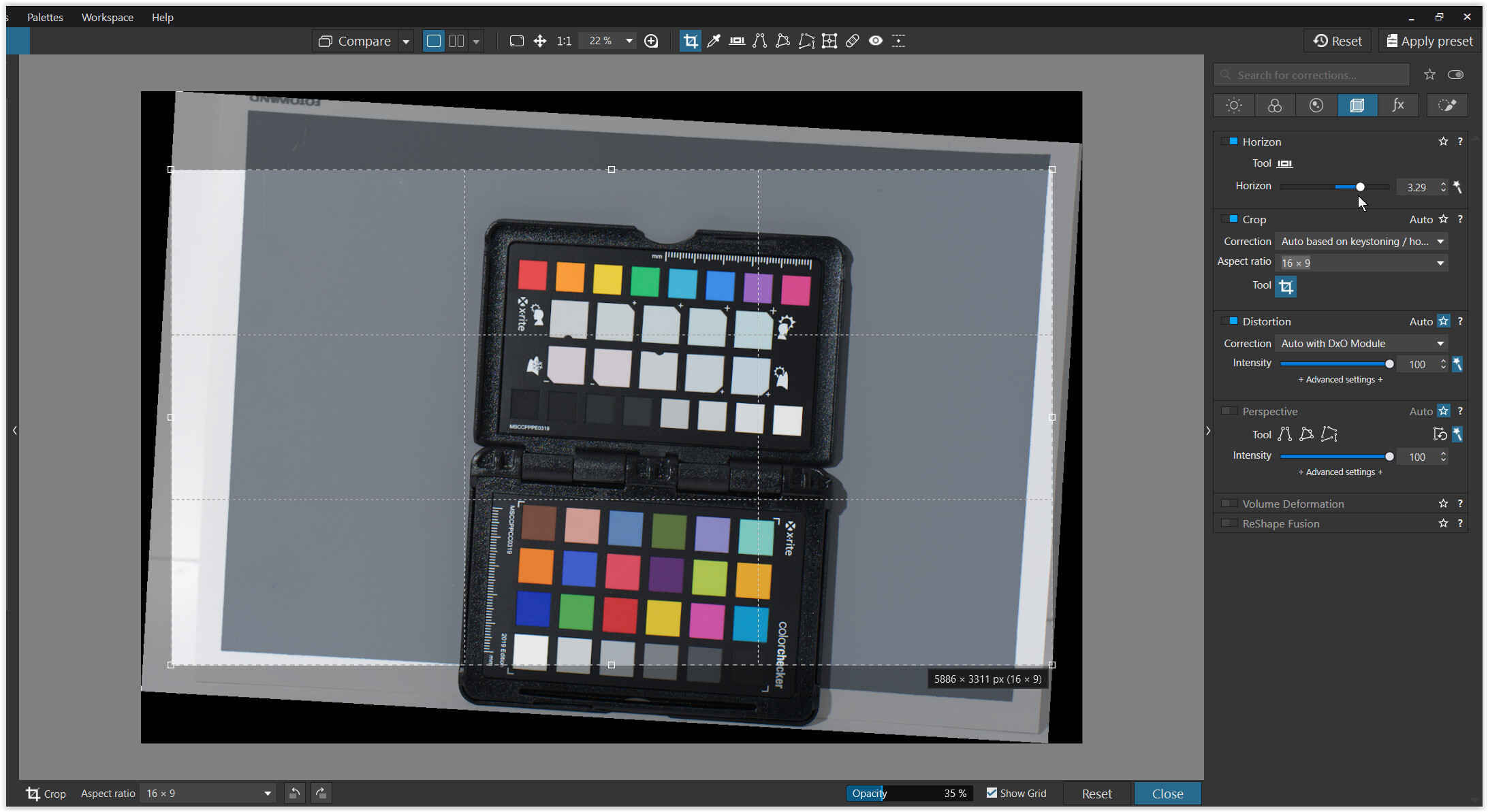
Task: Toggle the Horizon correction off
Action: (x=1230, y=142)
